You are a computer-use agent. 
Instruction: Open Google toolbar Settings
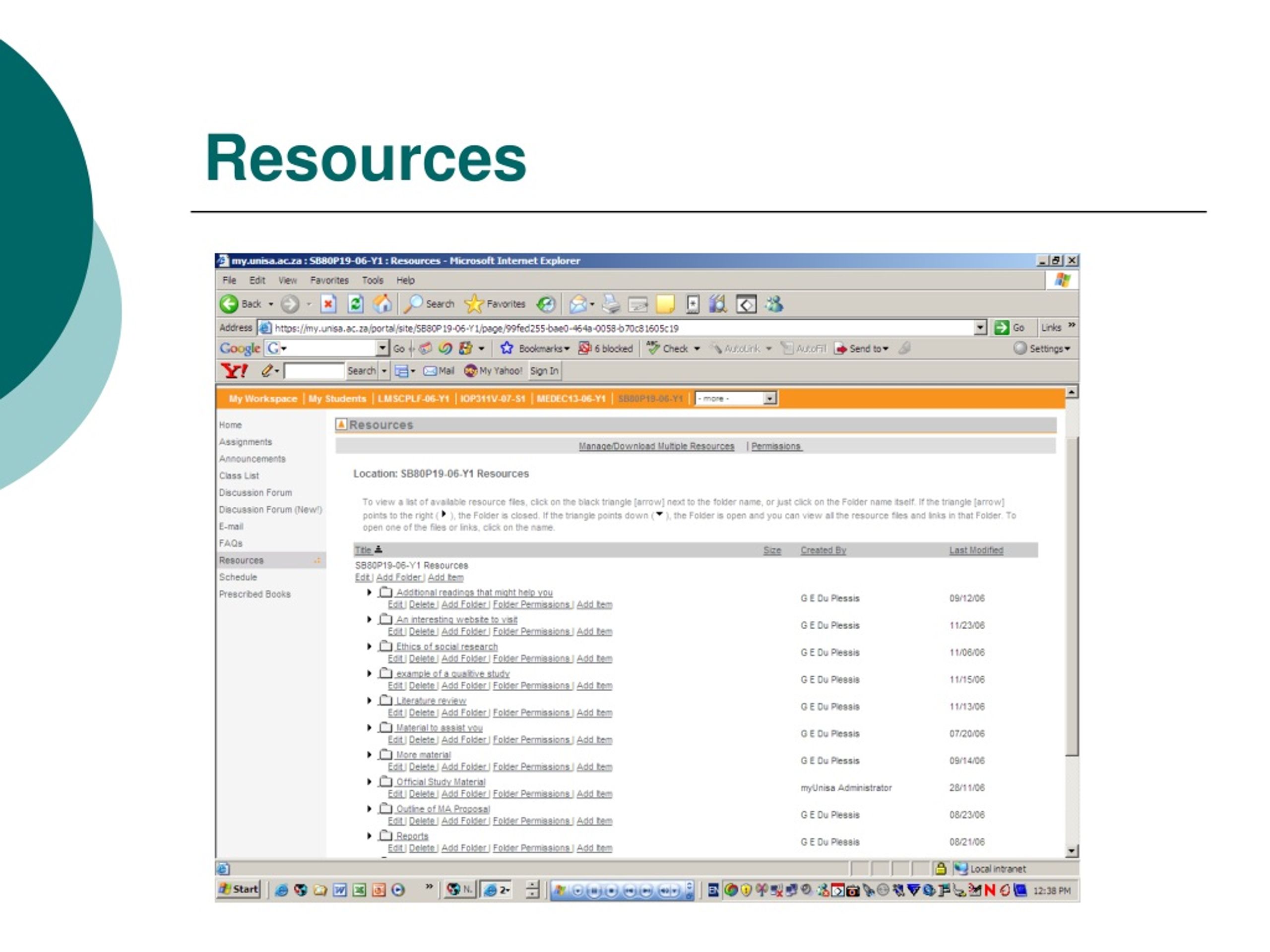tap(1042, 348)
